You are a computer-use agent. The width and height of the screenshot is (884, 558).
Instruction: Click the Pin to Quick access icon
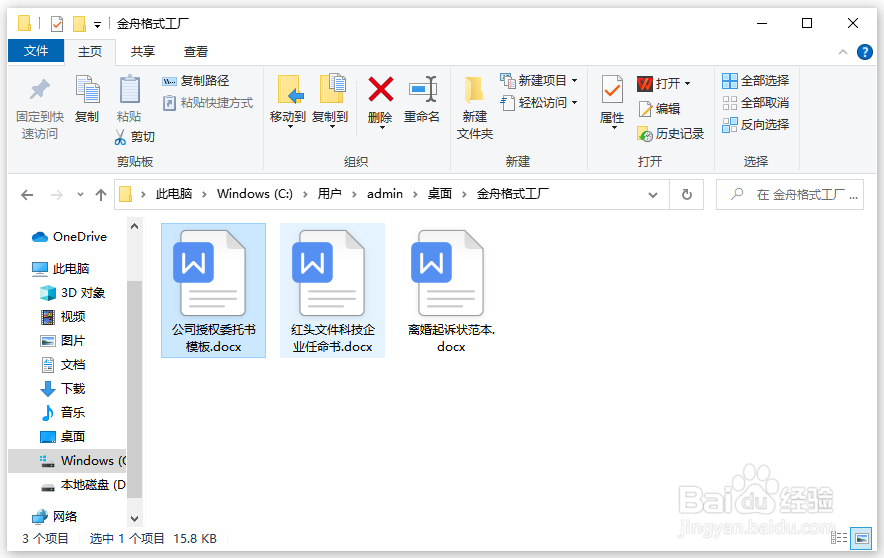click(x=39, y=90)
